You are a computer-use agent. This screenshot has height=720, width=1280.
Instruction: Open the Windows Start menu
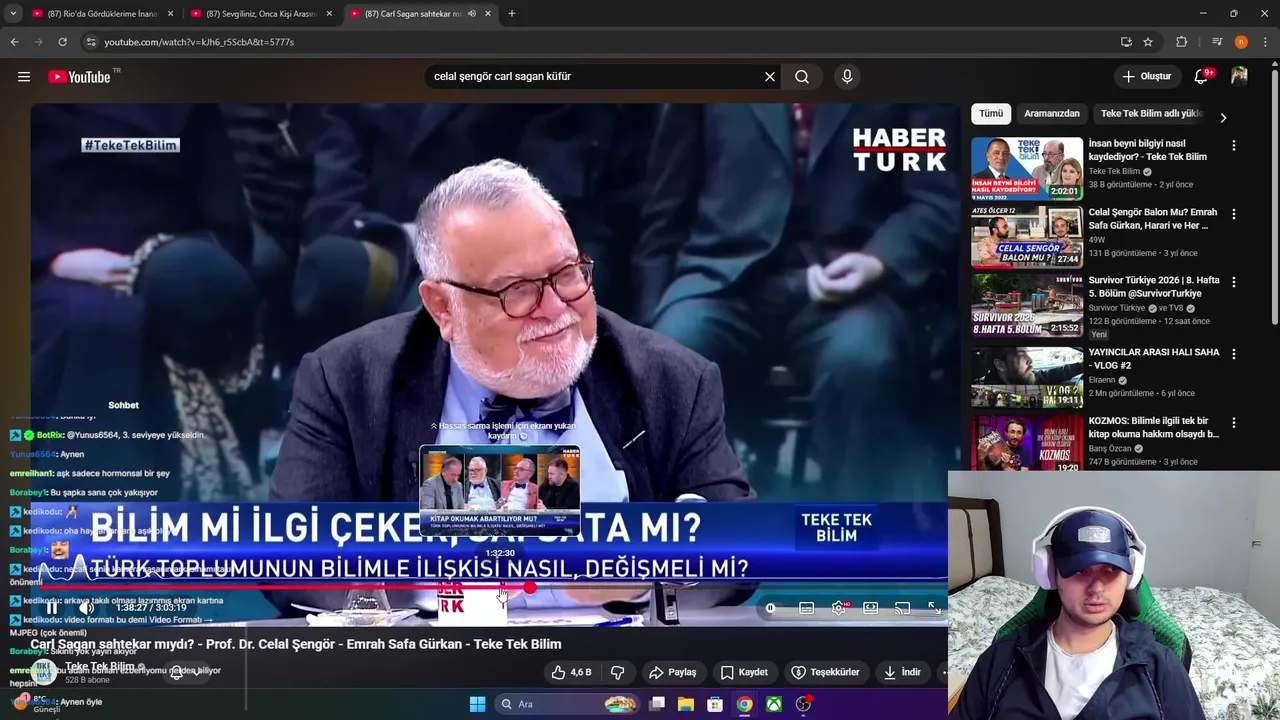point(477,704)
